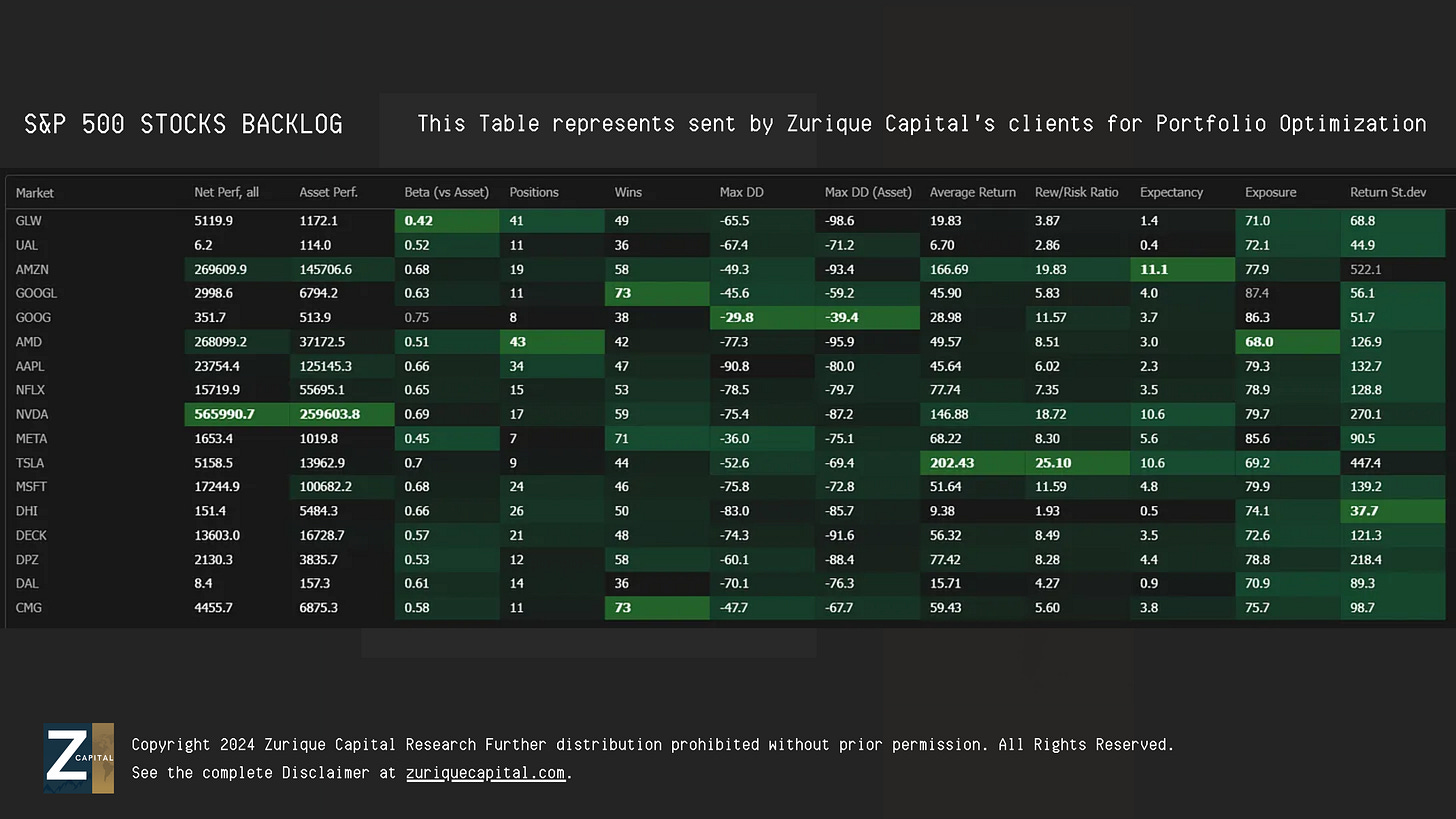The image size is (1456, 819).
Task: Sort by Net Perf, all column header
Action: coord(227,192)
